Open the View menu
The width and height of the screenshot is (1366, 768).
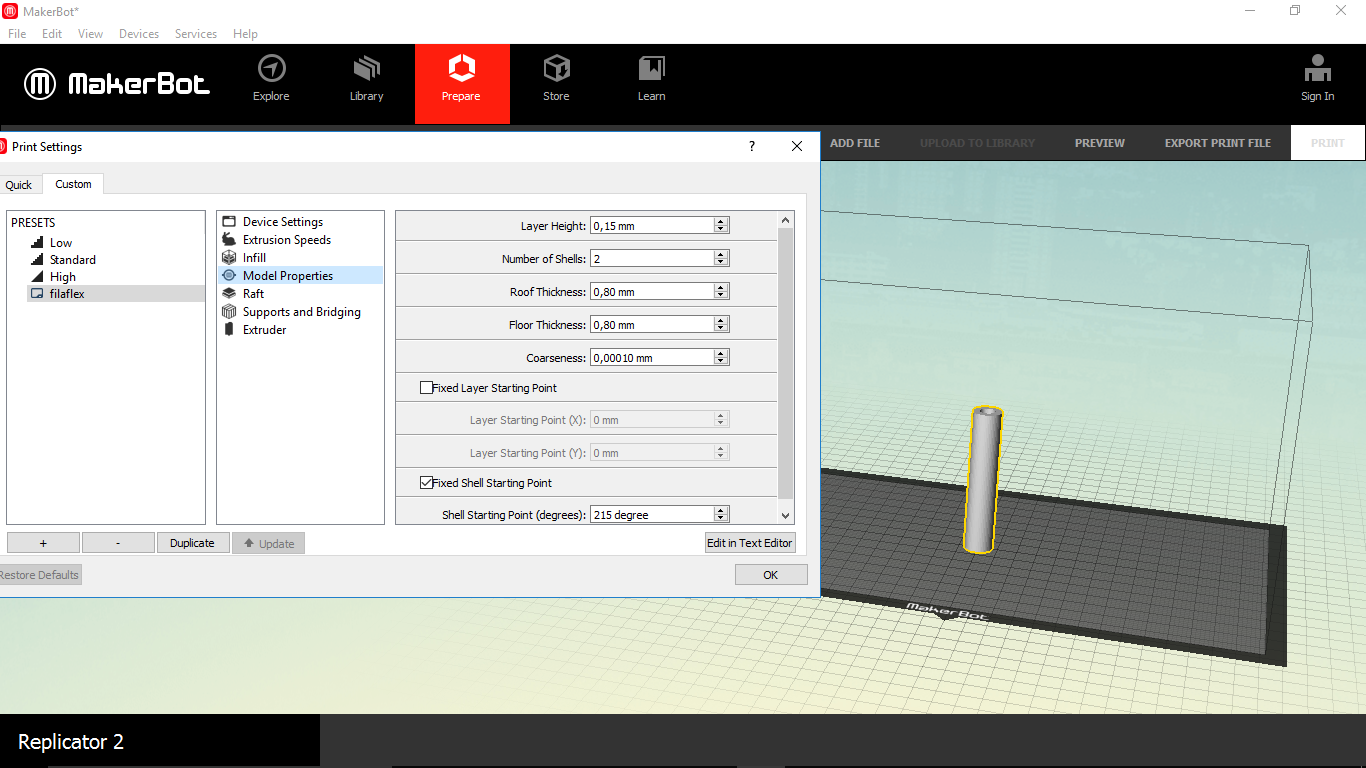(x=90, y=34)
